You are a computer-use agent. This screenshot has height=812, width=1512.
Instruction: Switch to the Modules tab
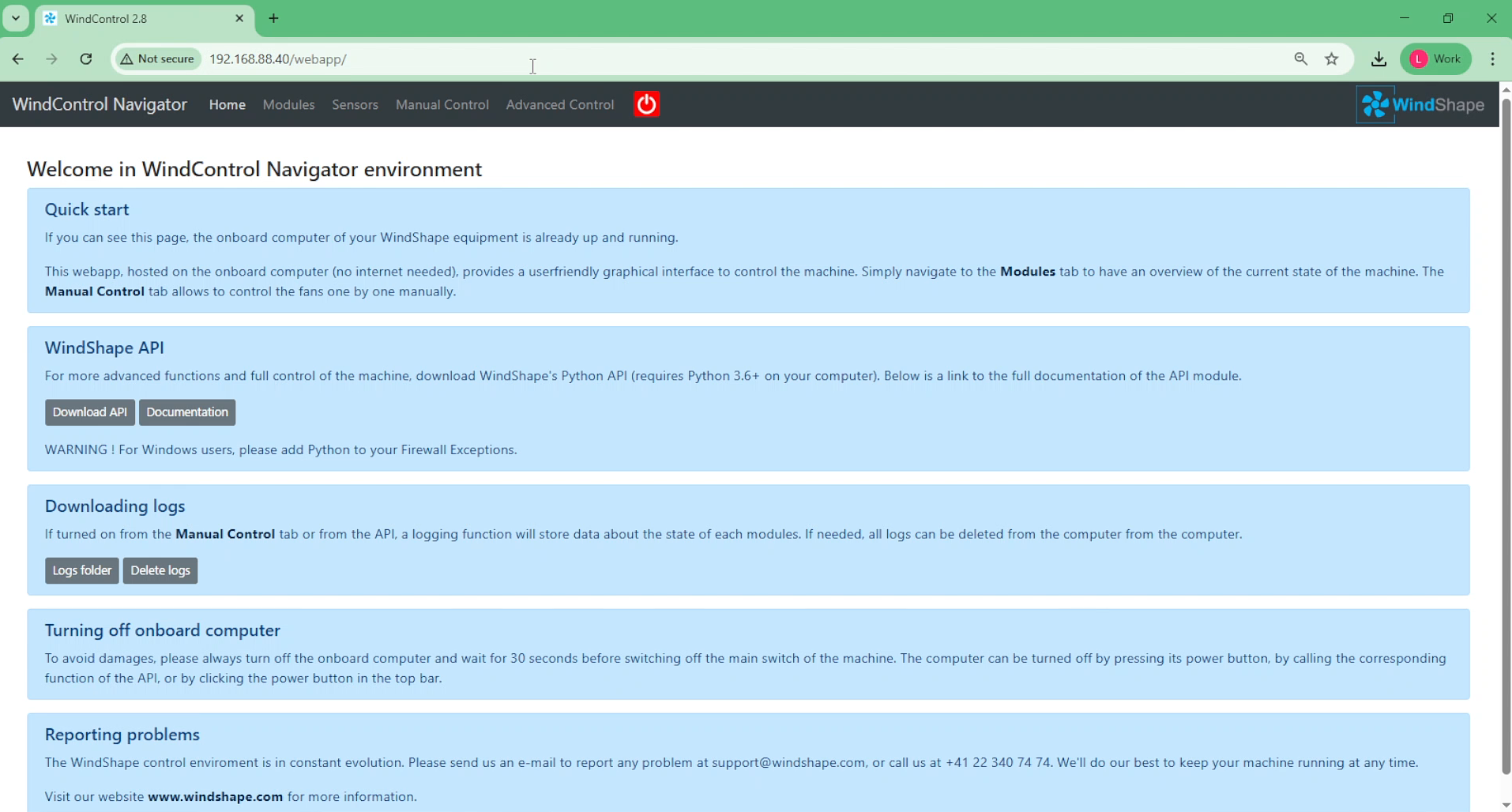[x=288, y=104]
